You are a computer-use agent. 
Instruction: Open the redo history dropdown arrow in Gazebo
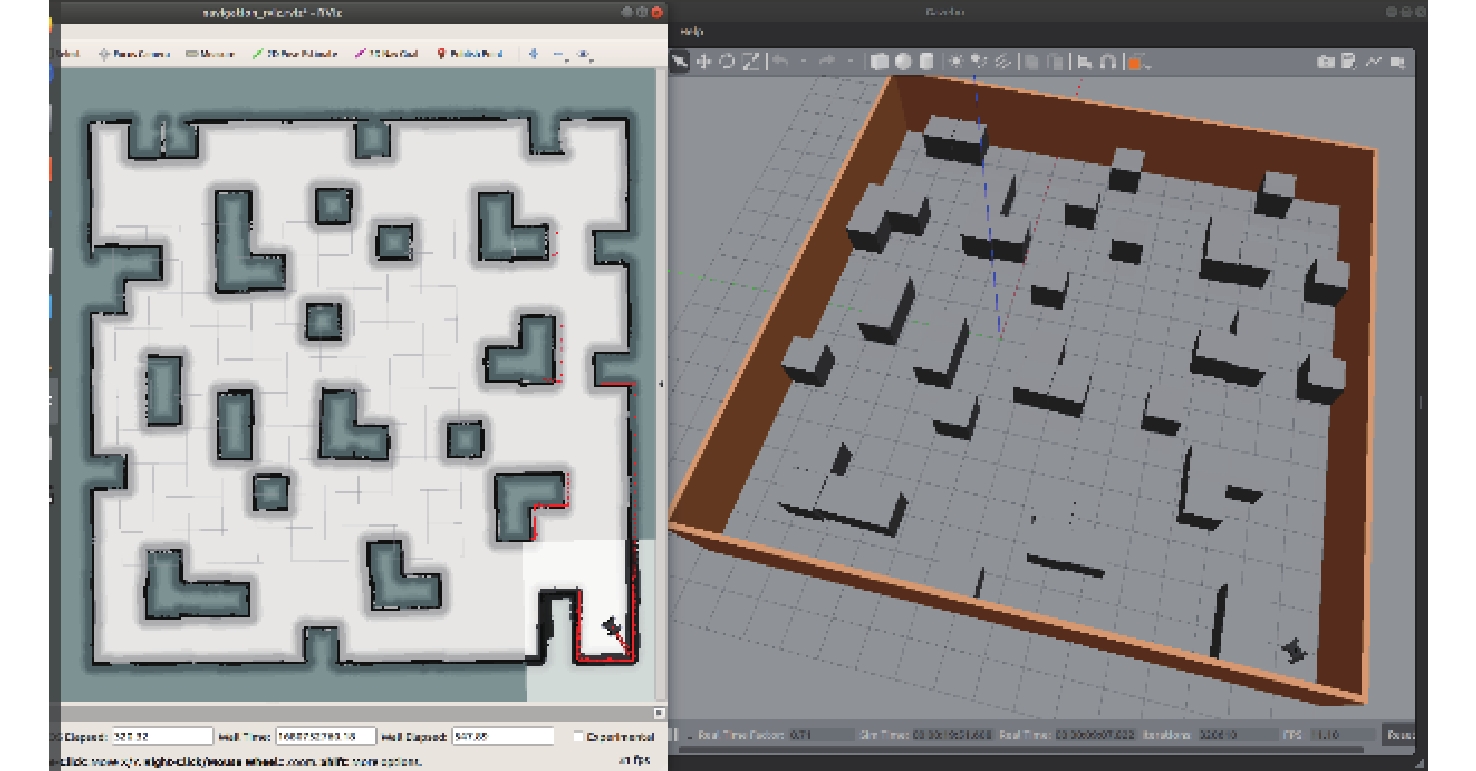coord(849,62)
